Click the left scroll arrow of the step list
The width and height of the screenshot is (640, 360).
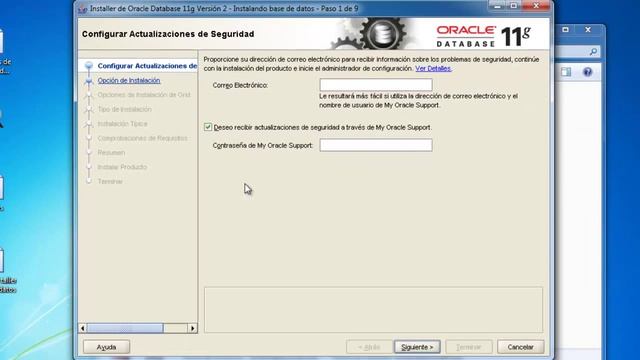83,328
